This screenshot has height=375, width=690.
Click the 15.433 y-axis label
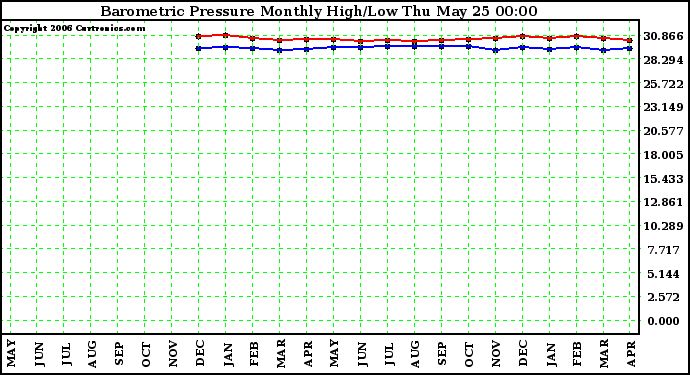(663, 179)
